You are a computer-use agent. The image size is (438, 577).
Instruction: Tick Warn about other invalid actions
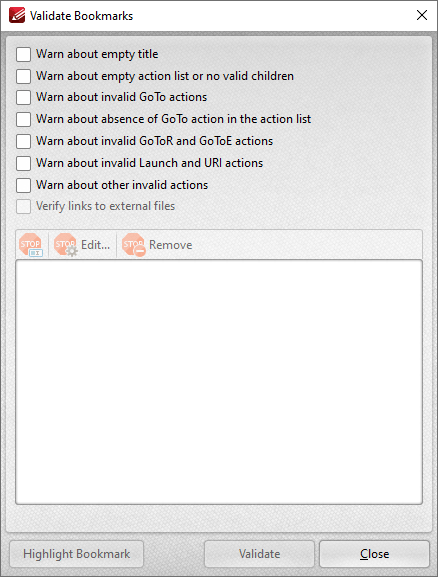tap(23, 185)
